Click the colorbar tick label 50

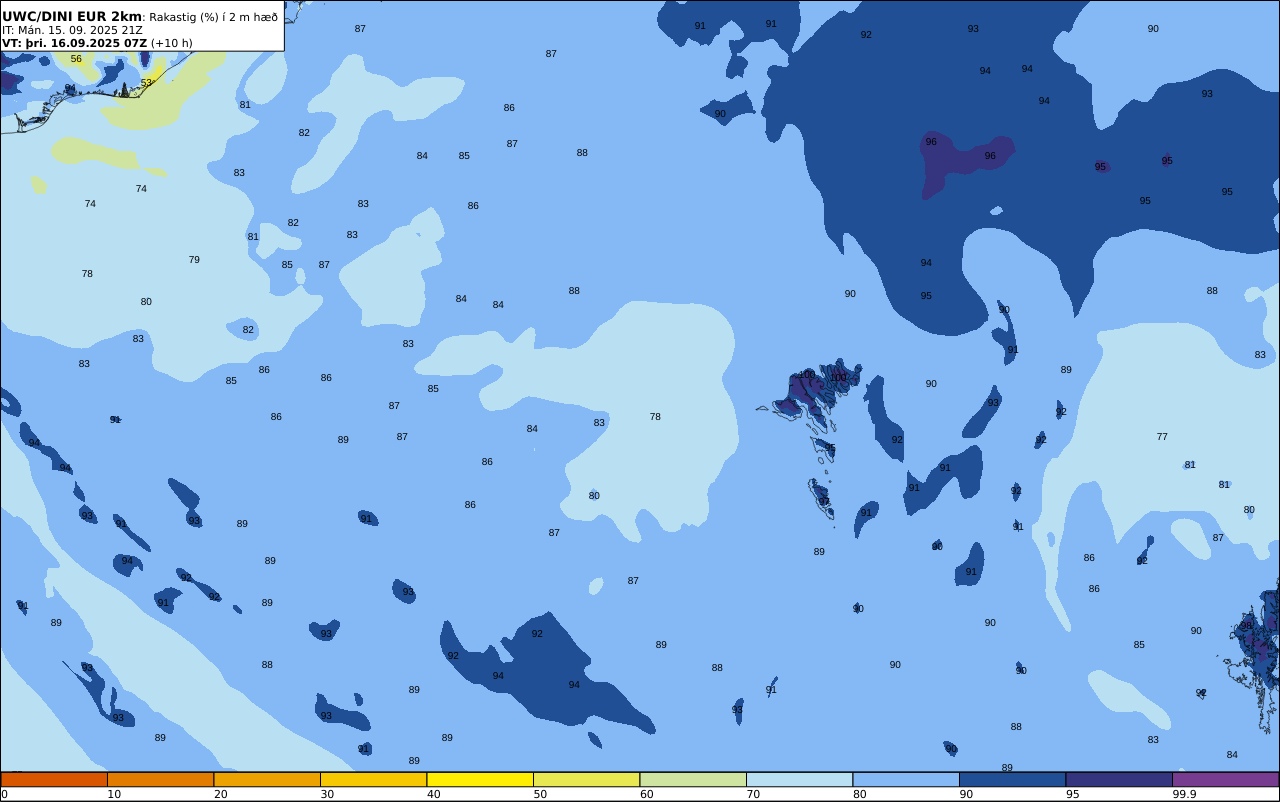tap(540, 794)
